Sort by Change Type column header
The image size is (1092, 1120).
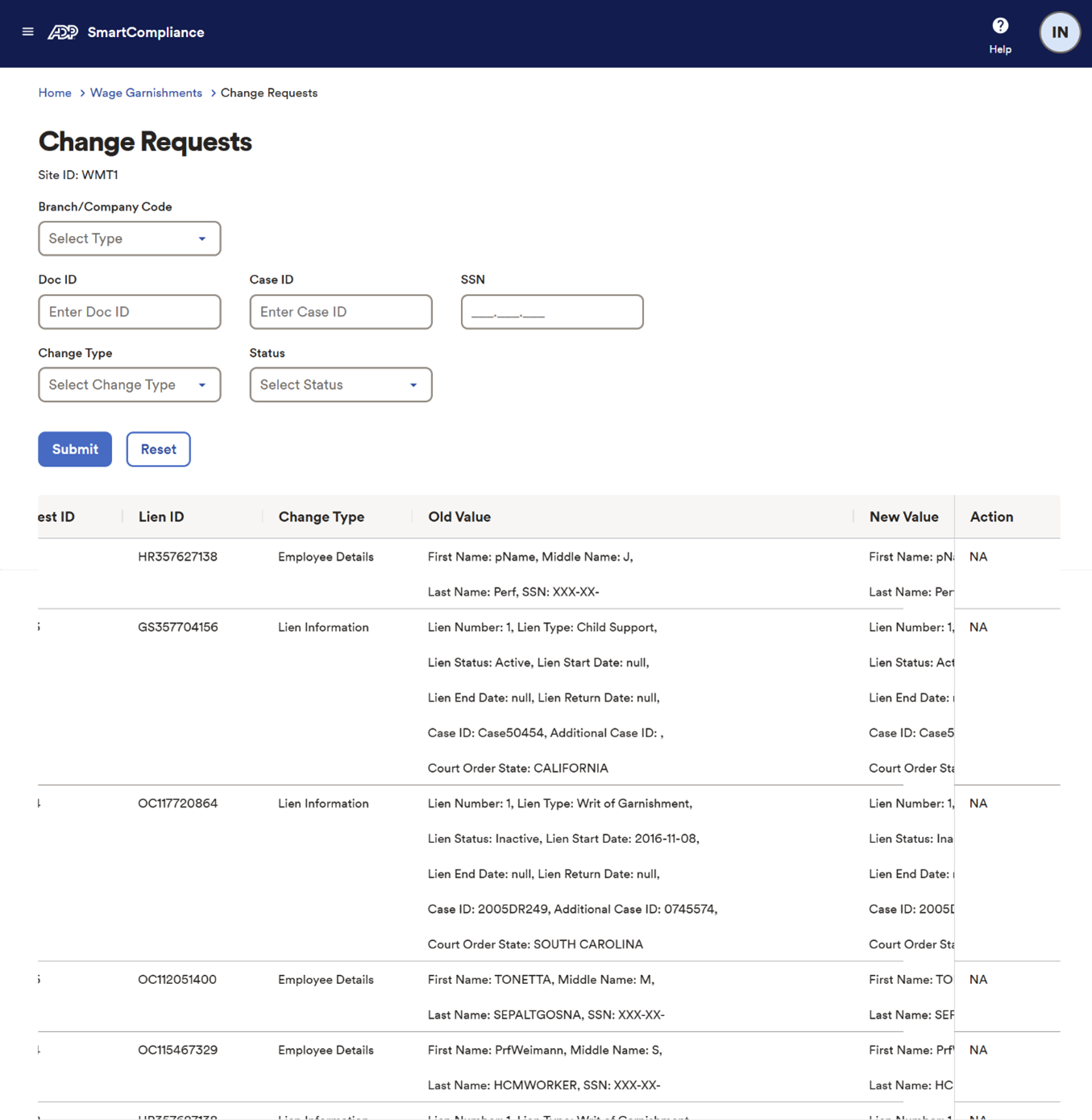point(321,517)
